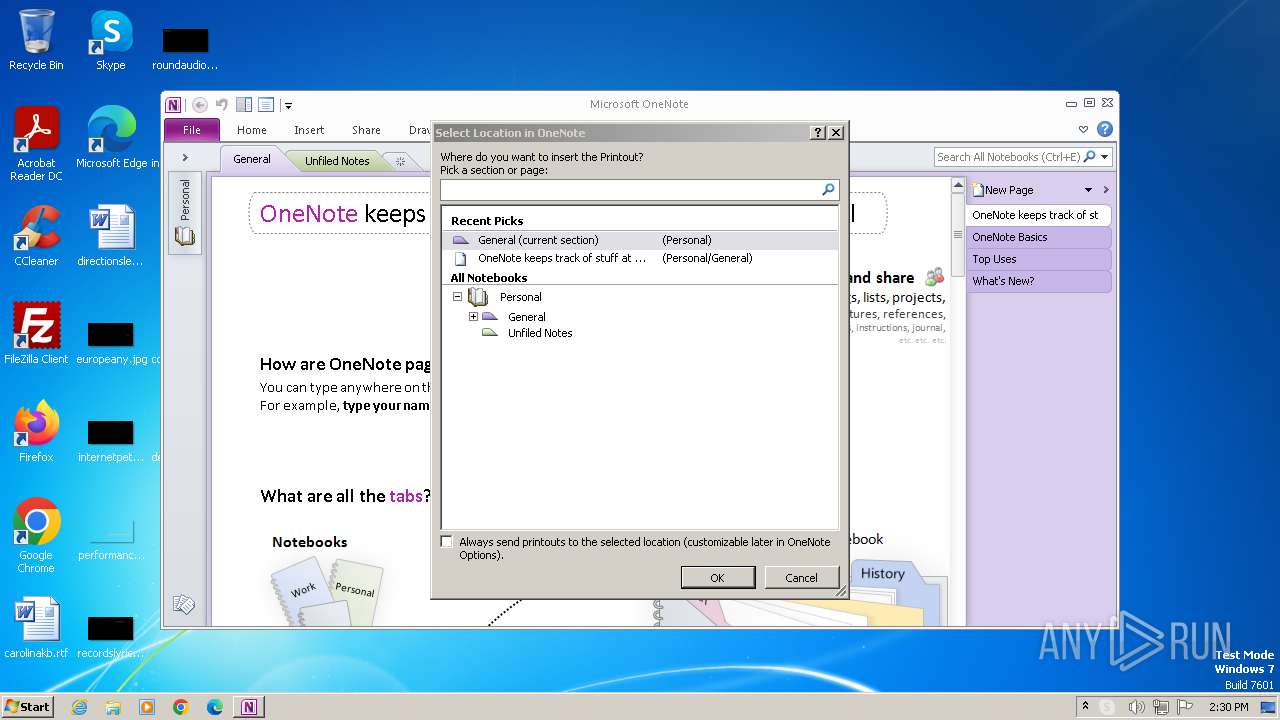1280x720 pixels.
Task: Open New Page dropdown arrow
Action: coord(1088,190)
